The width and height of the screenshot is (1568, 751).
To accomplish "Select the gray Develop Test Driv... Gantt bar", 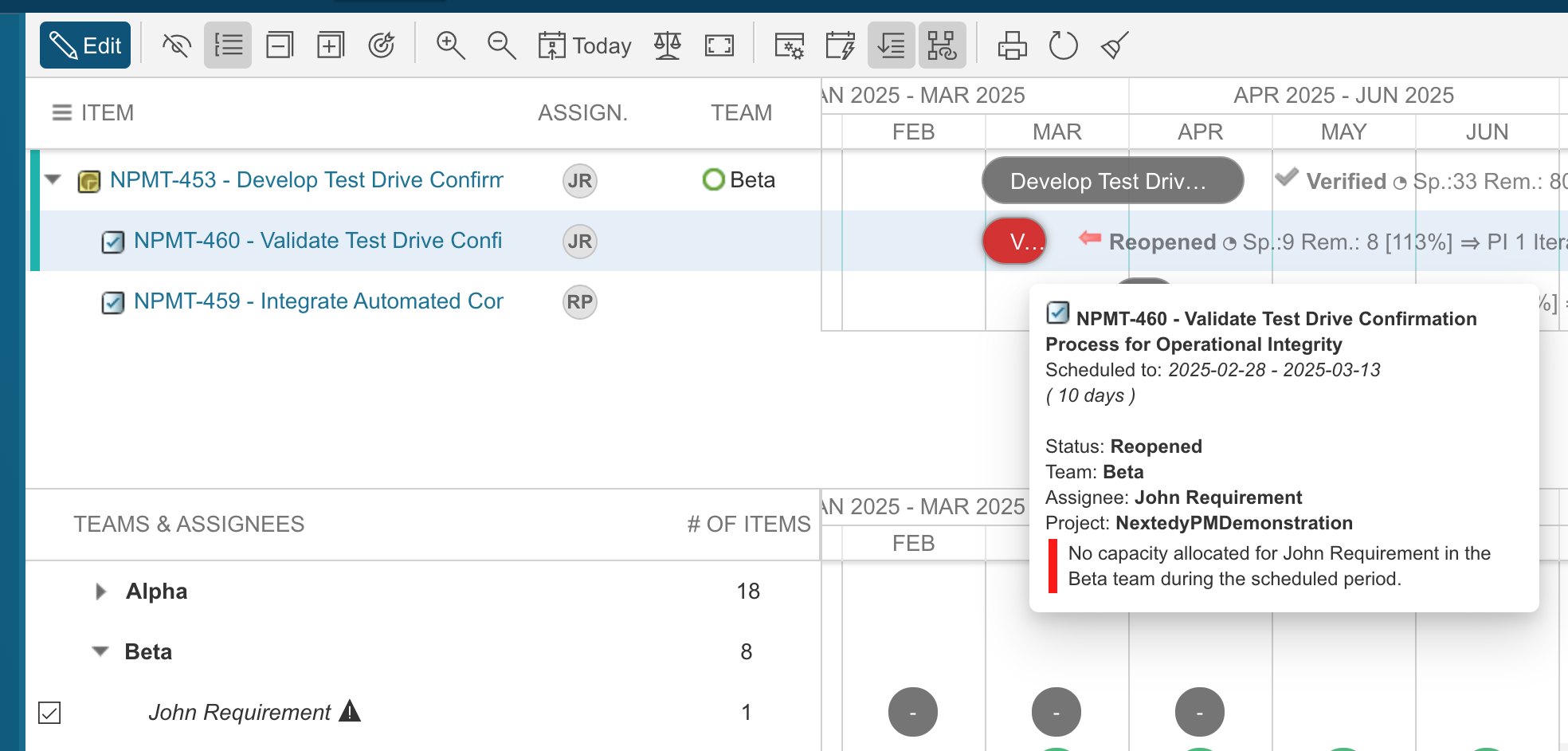I will pos(1112,181).
